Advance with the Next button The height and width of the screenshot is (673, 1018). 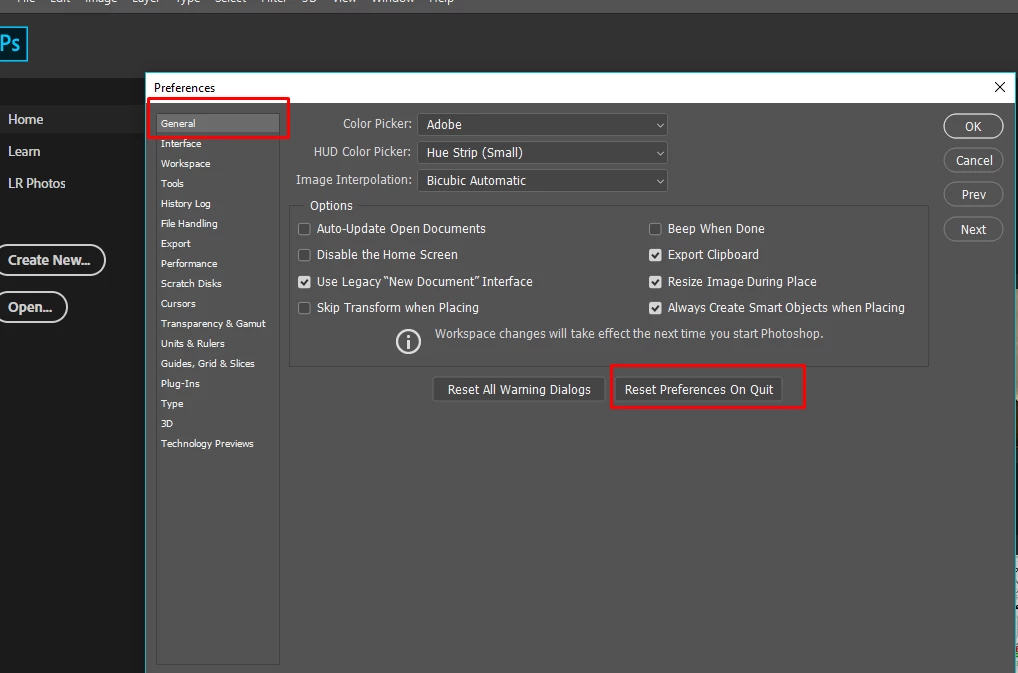pyautogui.click(x=973, y=229)
